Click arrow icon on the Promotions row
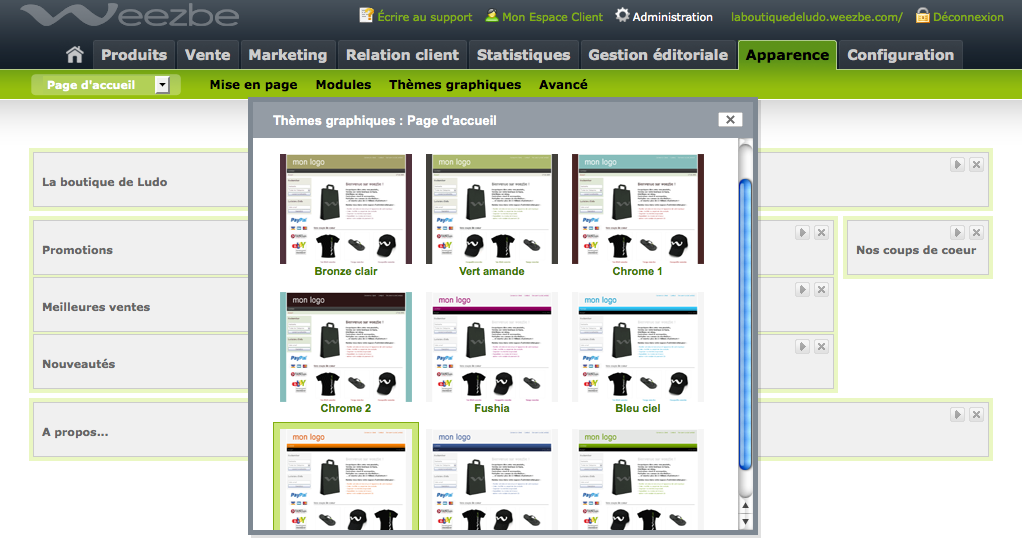The image size is (1022, 559). tap(802, 233)
